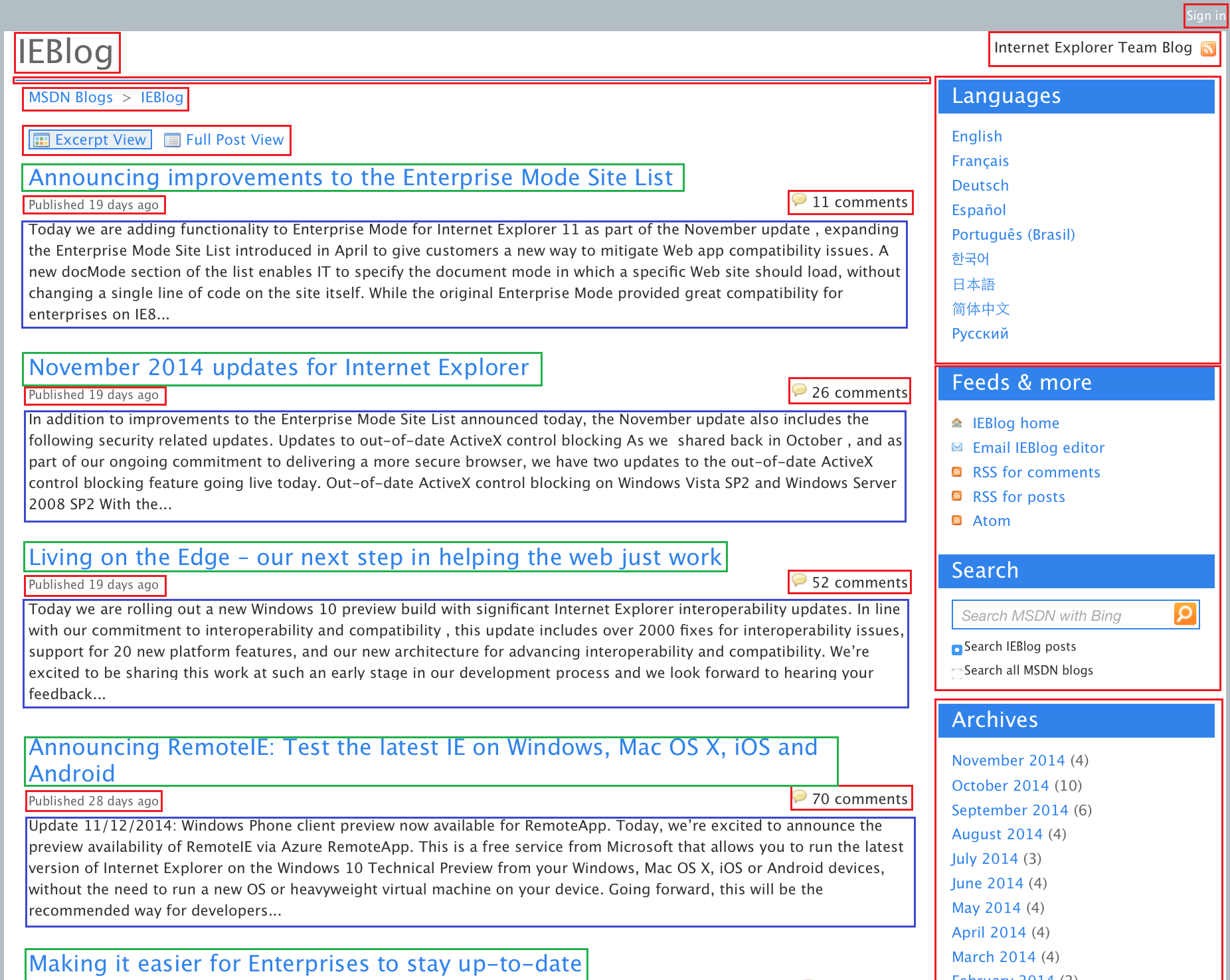Click the Archives section header
Viewport: 1230px width, 980px height.
click(x=1076, y=720)
